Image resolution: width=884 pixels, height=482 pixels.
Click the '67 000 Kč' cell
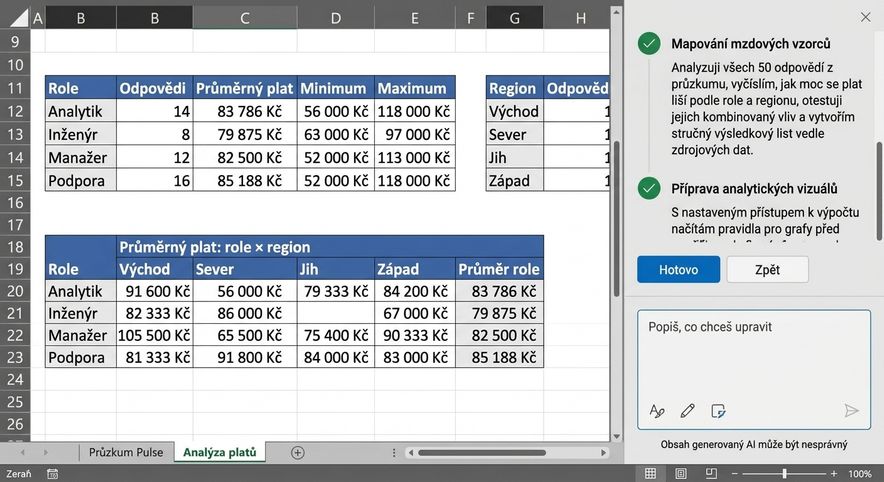tap(414, 313)
